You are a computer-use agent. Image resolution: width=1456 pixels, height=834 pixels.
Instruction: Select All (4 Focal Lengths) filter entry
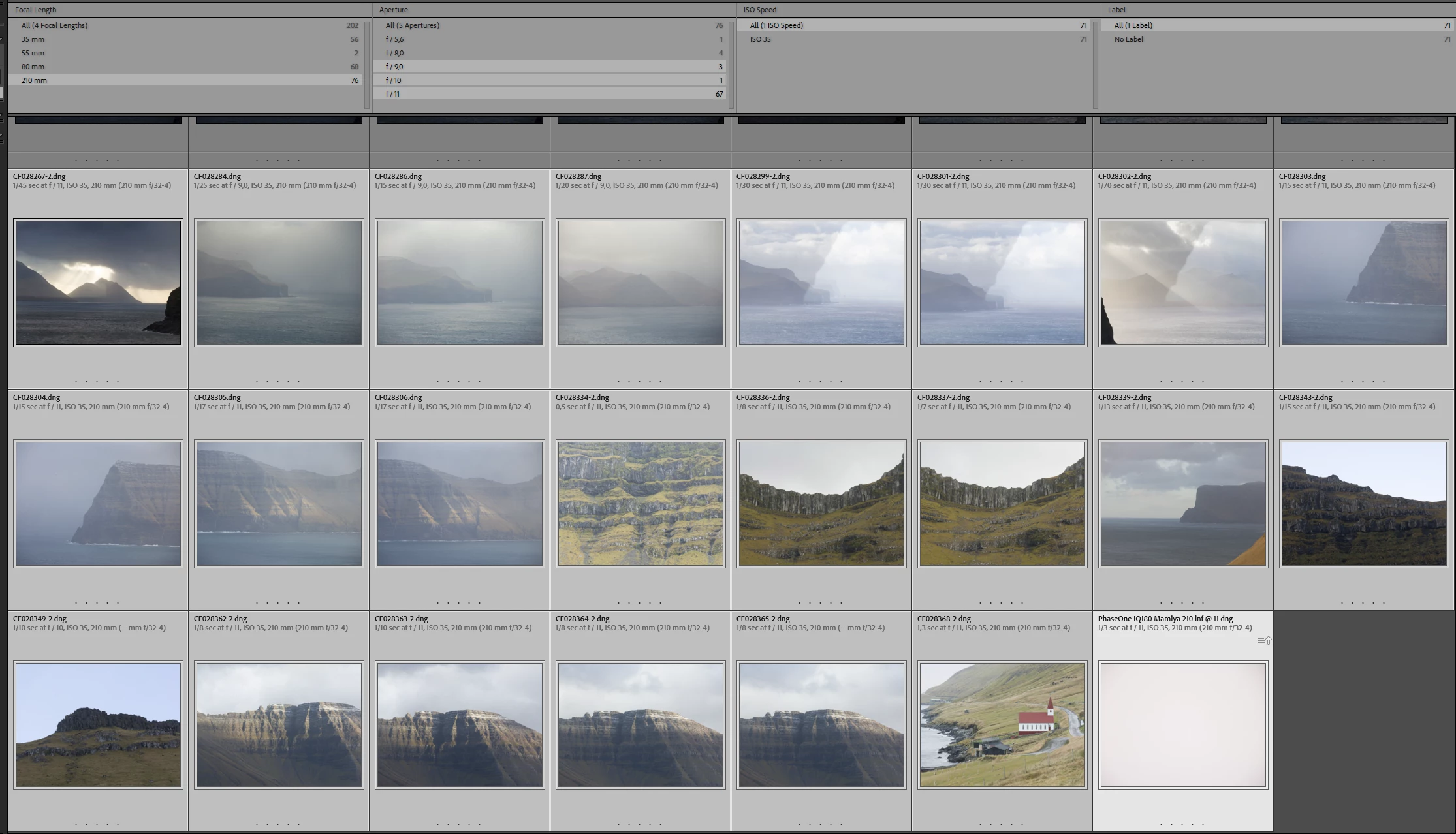tap(54, 25)
